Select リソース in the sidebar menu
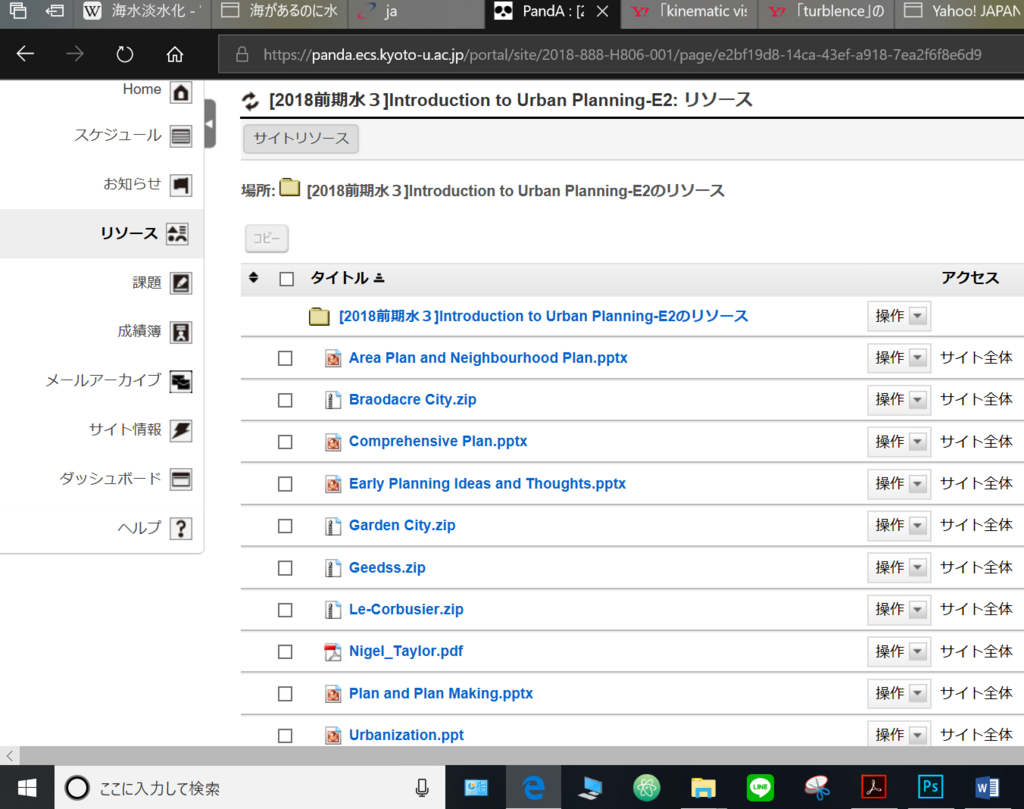 (101, 234)
